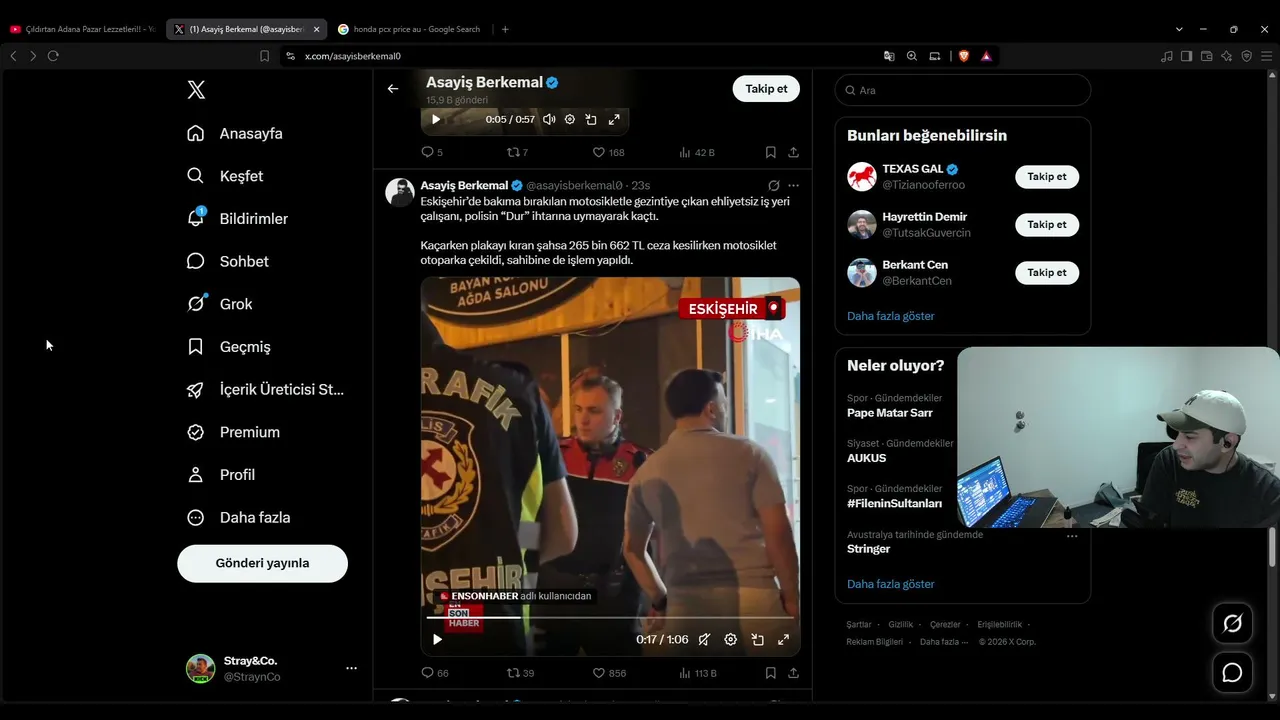Reply to post with 5 comments
1280x720 pixels.
click(x=432, y=152)
